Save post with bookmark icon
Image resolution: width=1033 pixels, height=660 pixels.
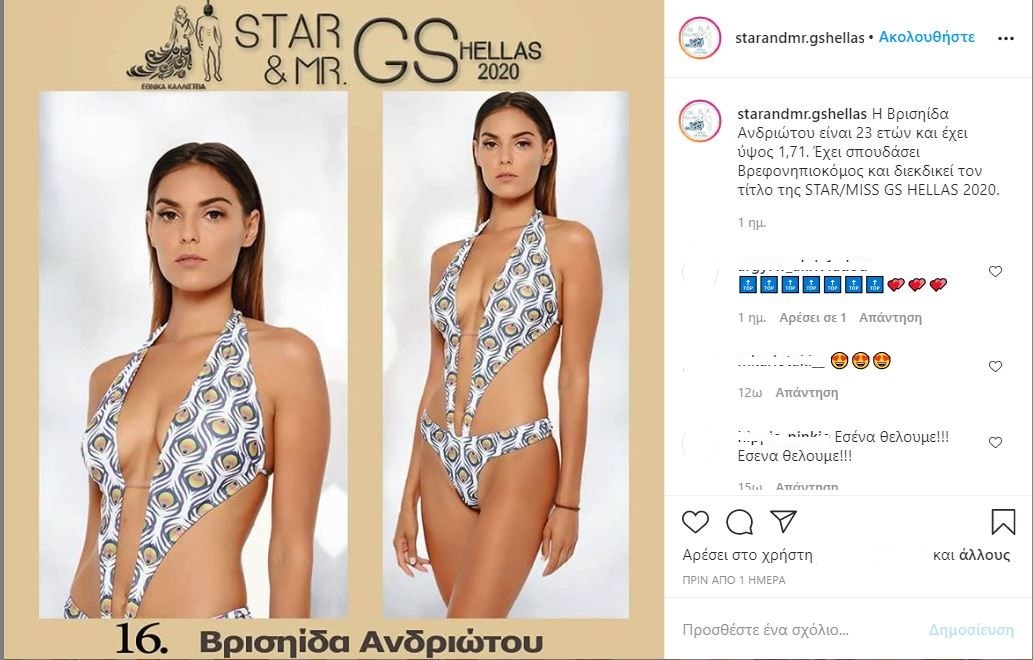click(x=1003, y=522)
